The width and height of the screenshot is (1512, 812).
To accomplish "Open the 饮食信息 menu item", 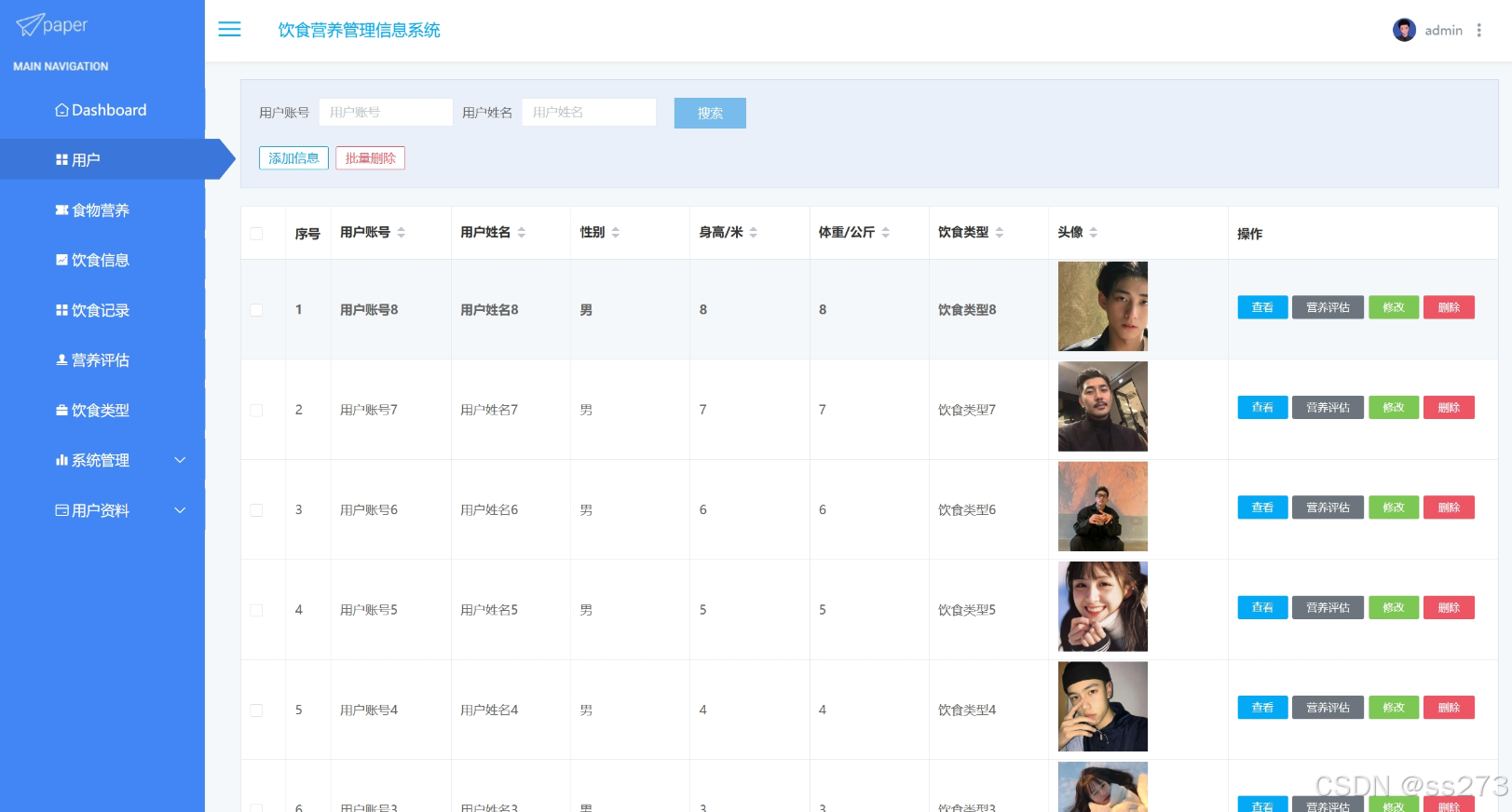I will pyautogui.click(x=102, y=260).
